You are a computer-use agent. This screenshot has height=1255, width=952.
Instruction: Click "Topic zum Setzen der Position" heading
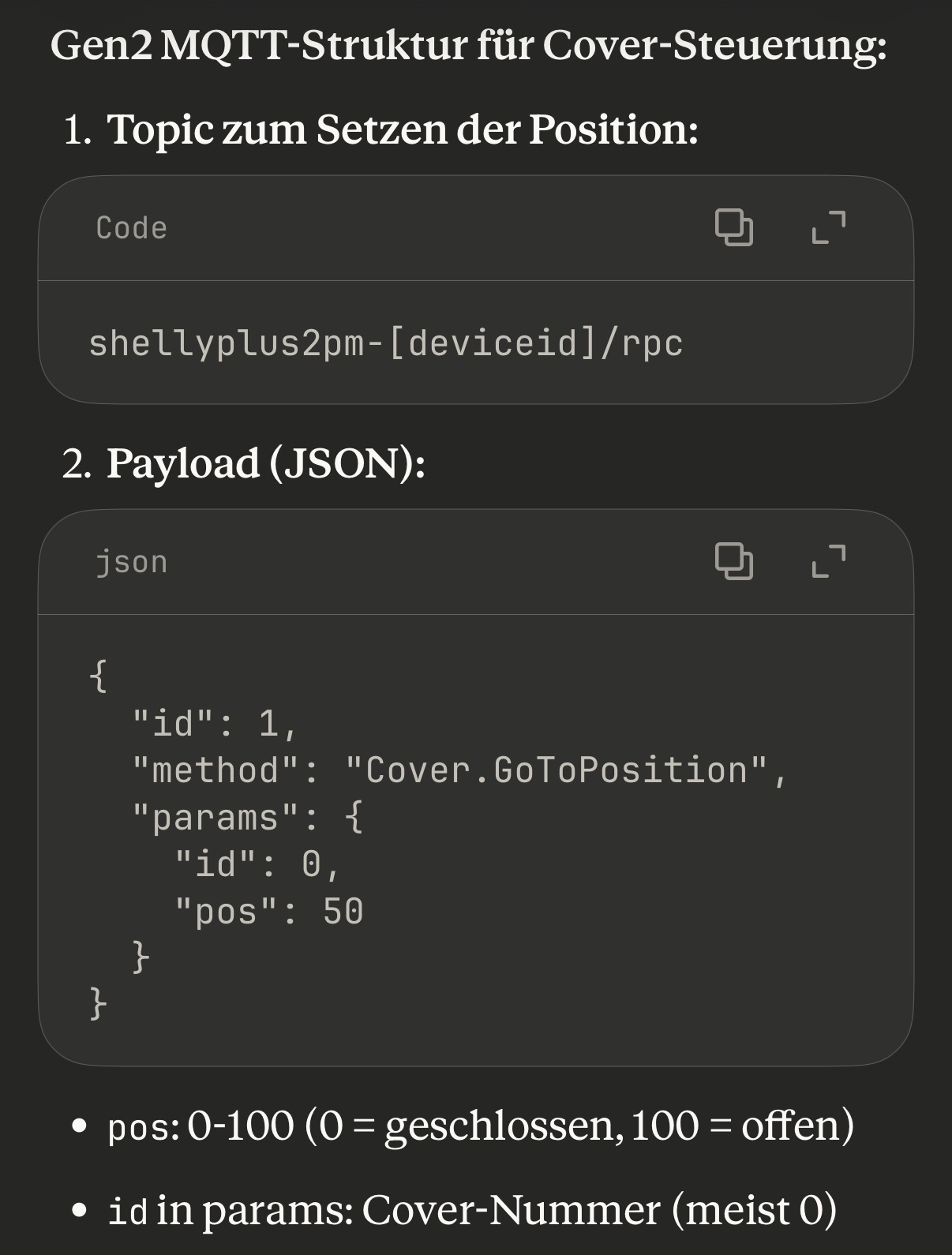tap(402, 129)
